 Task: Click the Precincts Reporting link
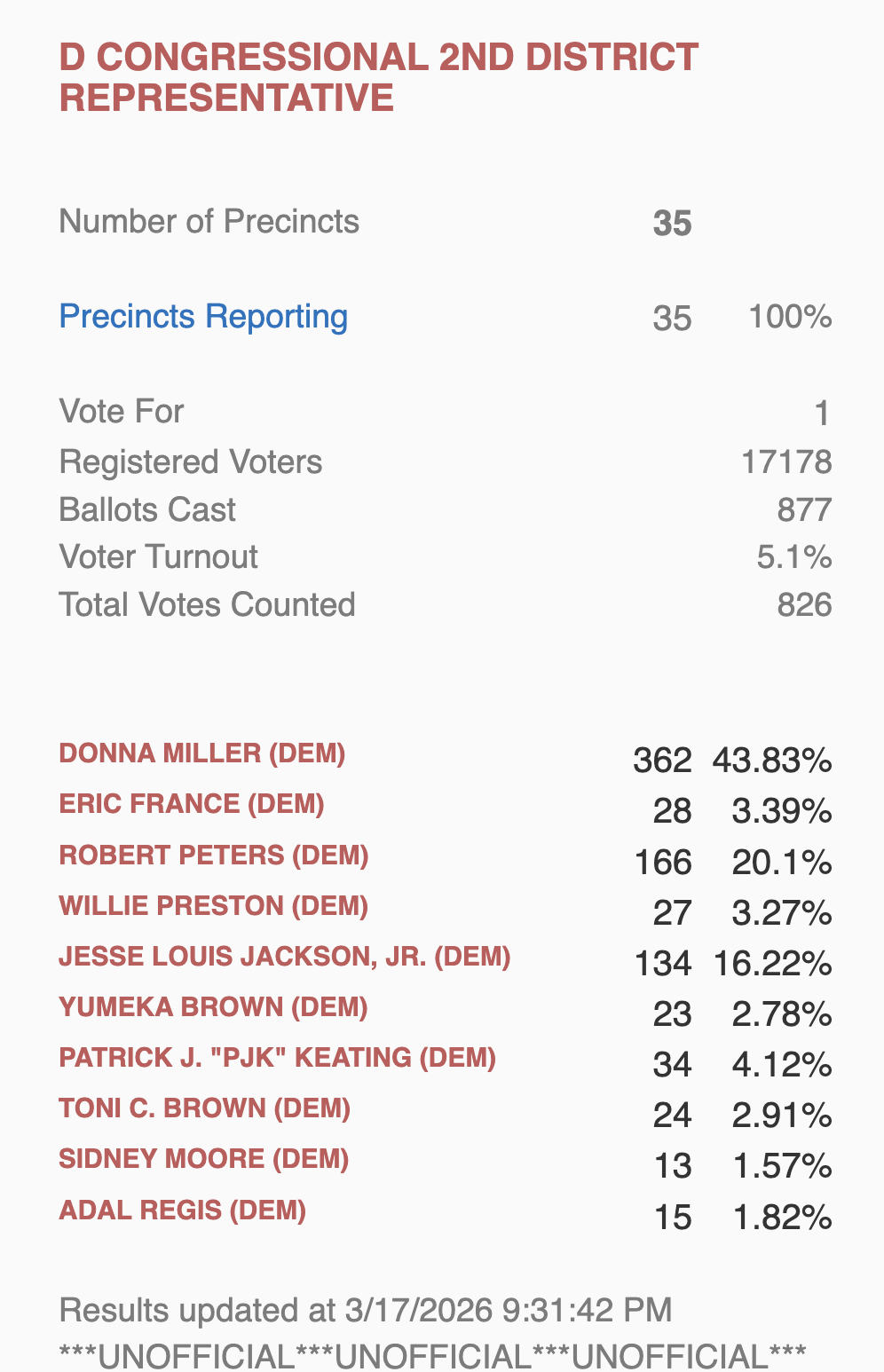pyautogui.click(x=203, y=317)
